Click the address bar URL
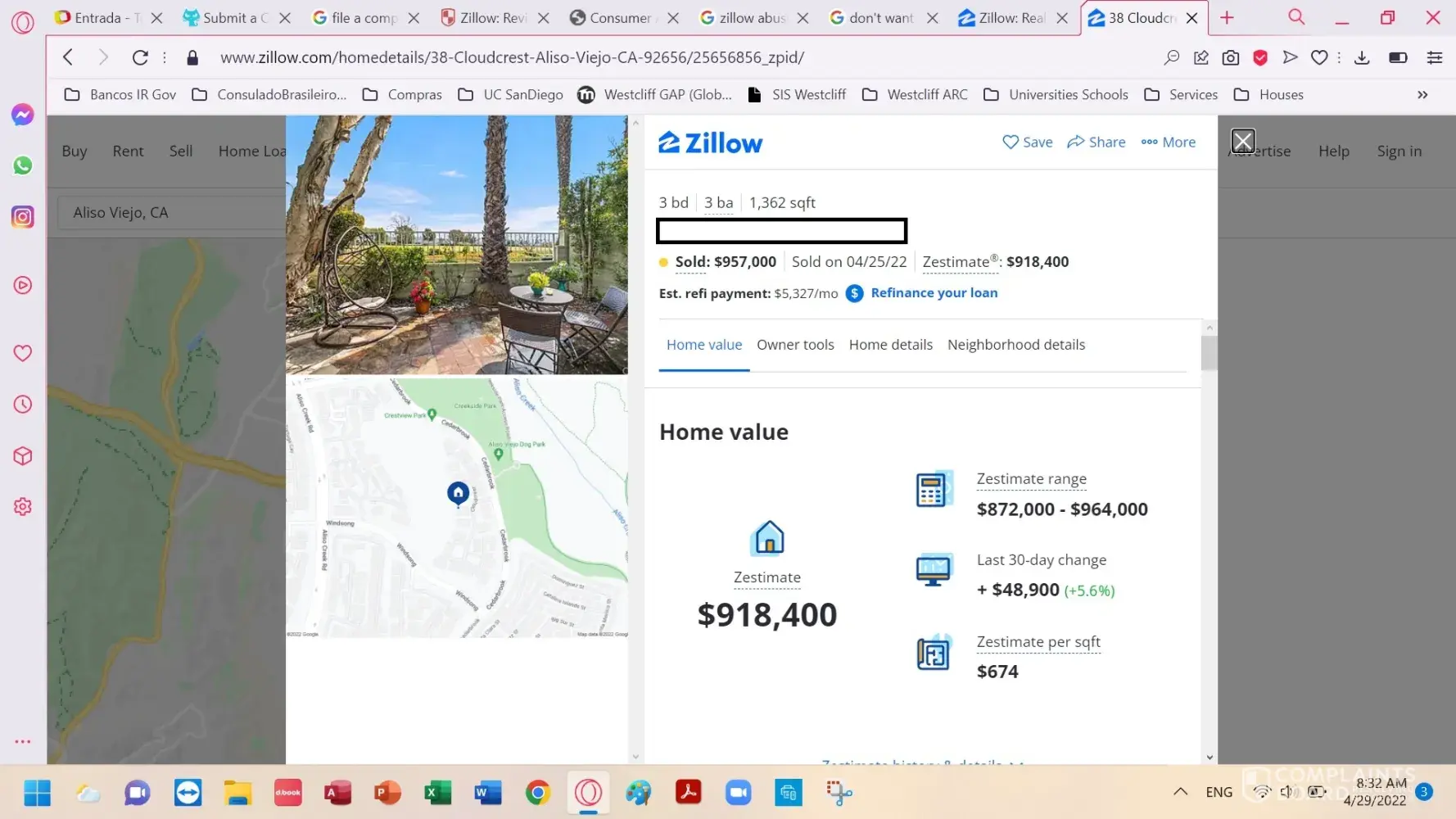1456x819 pixels. (512, 57)
